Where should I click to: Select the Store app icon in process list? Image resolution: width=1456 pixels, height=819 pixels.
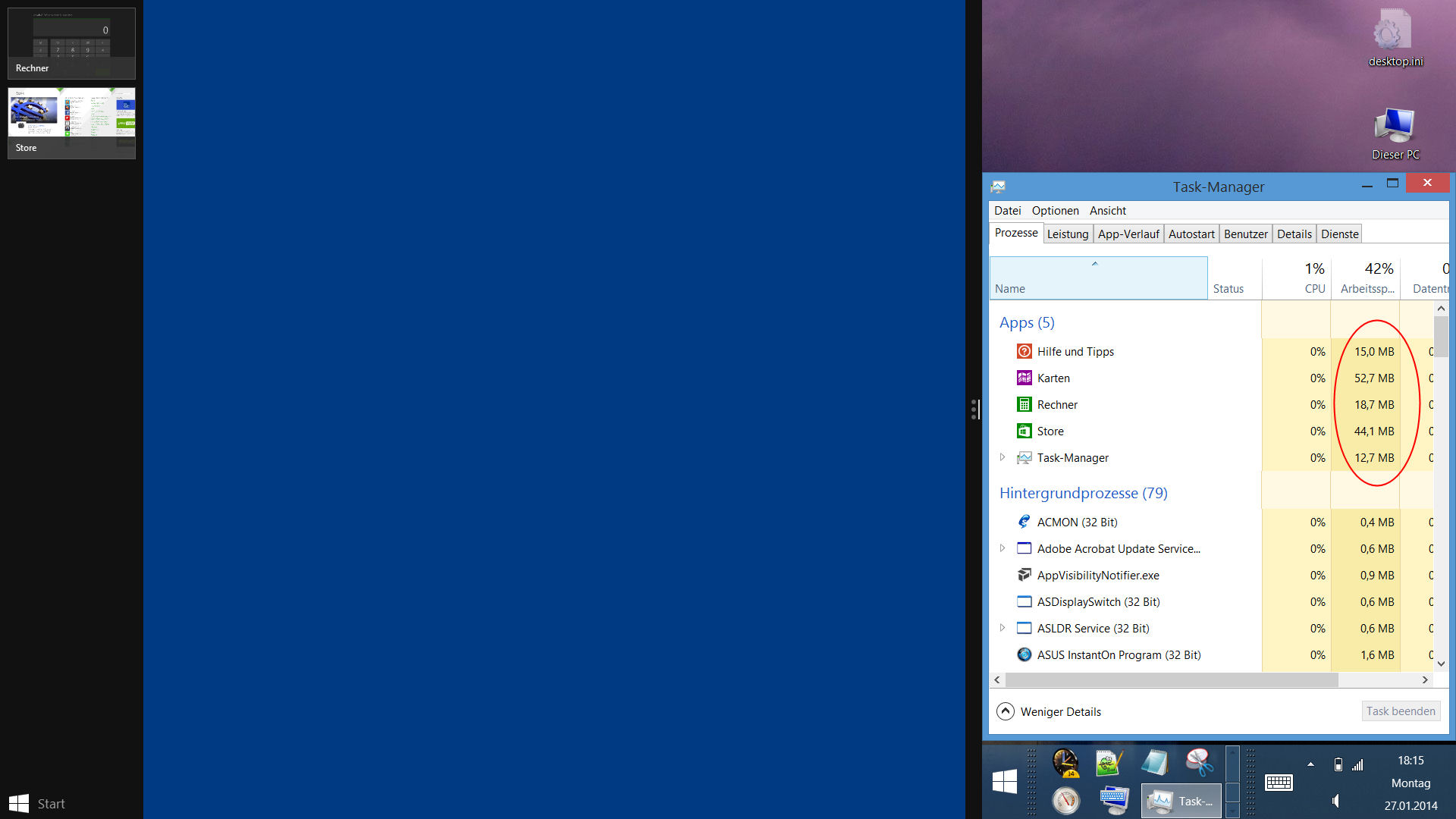[1024, 431]
